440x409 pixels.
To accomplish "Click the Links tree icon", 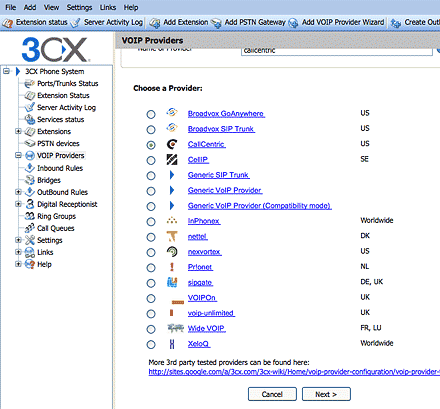I will click(30, 252).
